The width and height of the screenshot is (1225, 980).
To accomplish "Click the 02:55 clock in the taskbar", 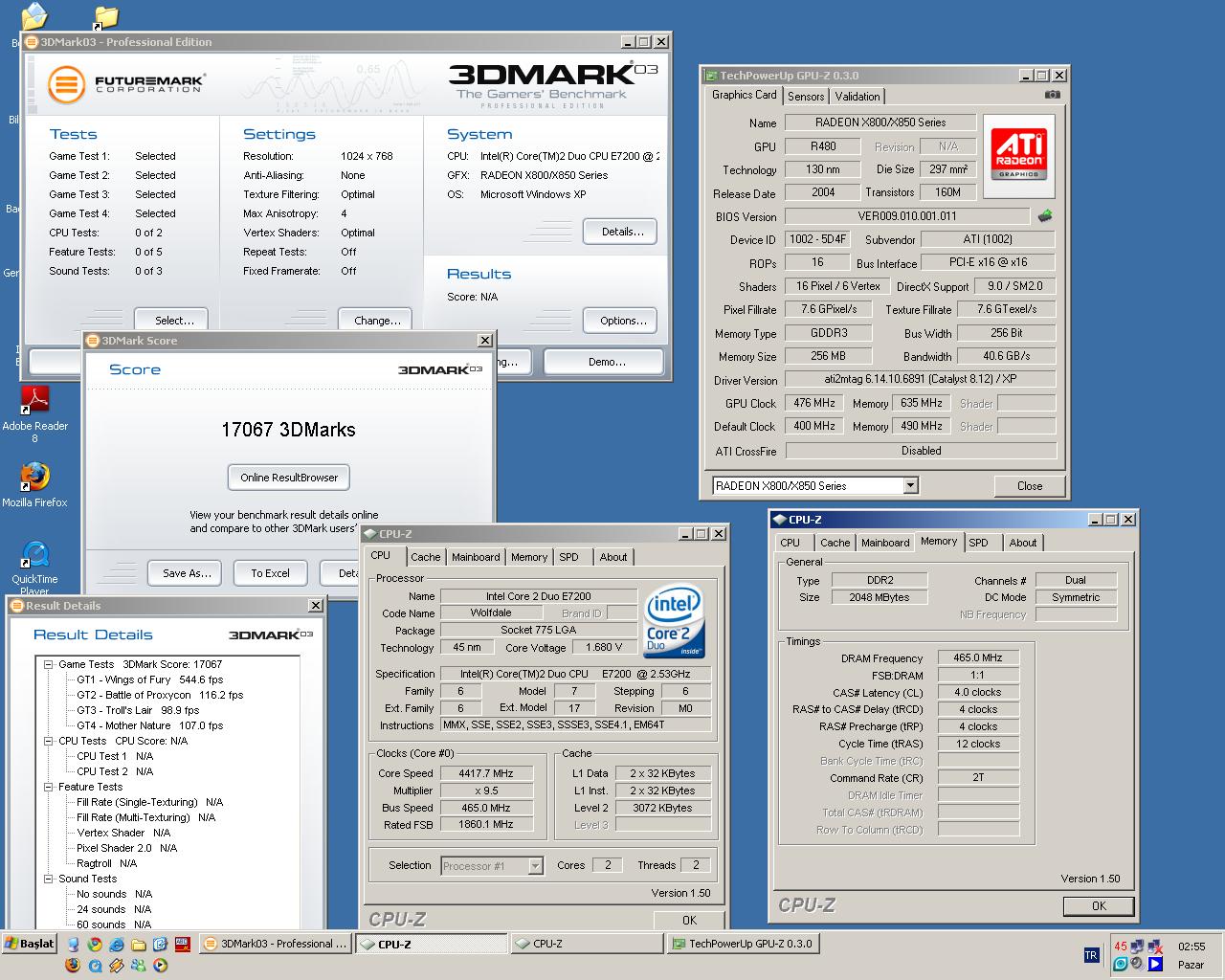I will tap(1192, 947).
